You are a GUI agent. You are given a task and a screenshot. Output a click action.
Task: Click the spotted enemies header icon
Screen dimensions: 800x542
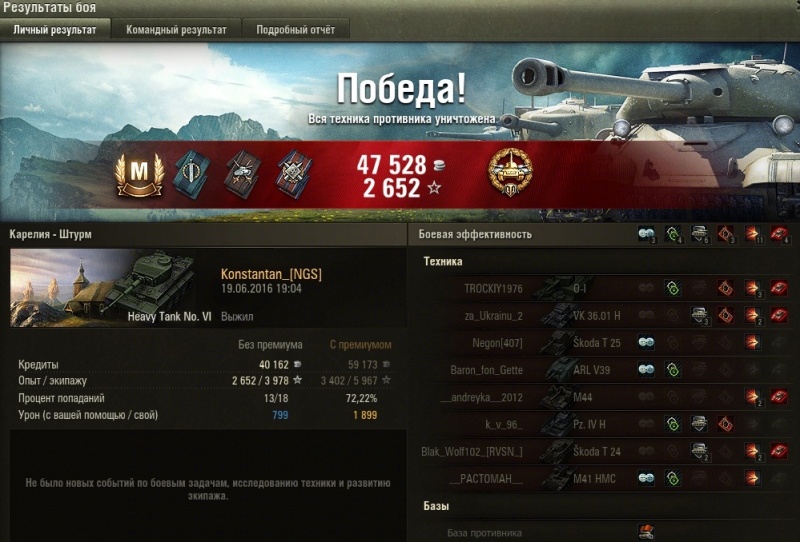[646, 234]
